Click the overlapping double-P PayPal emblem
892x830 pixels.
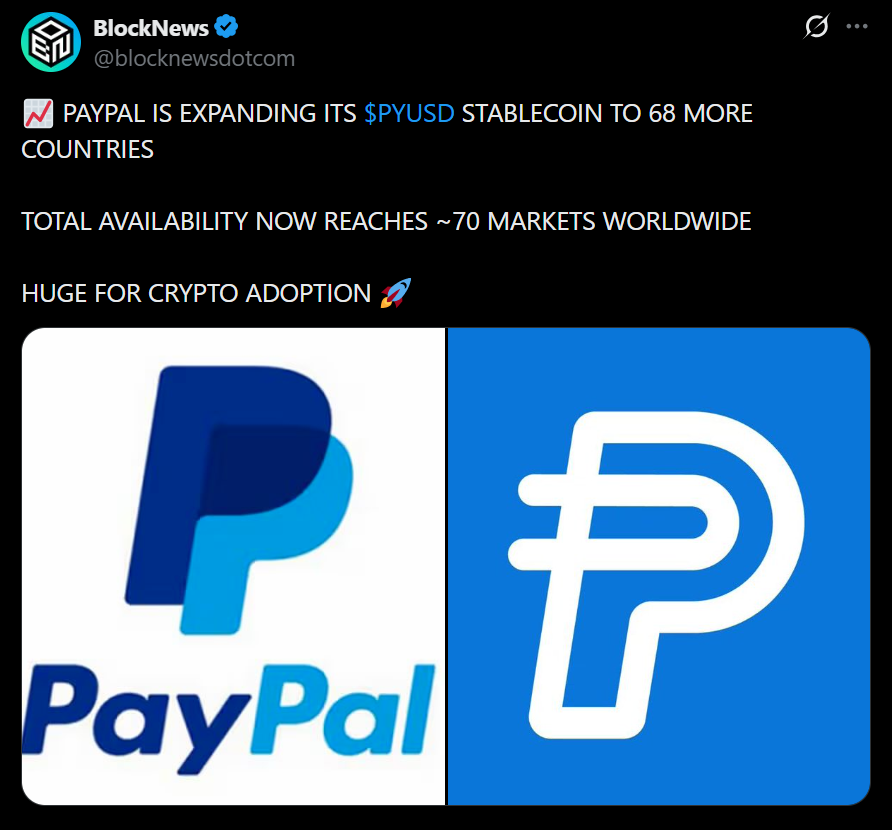click(239, 499)
